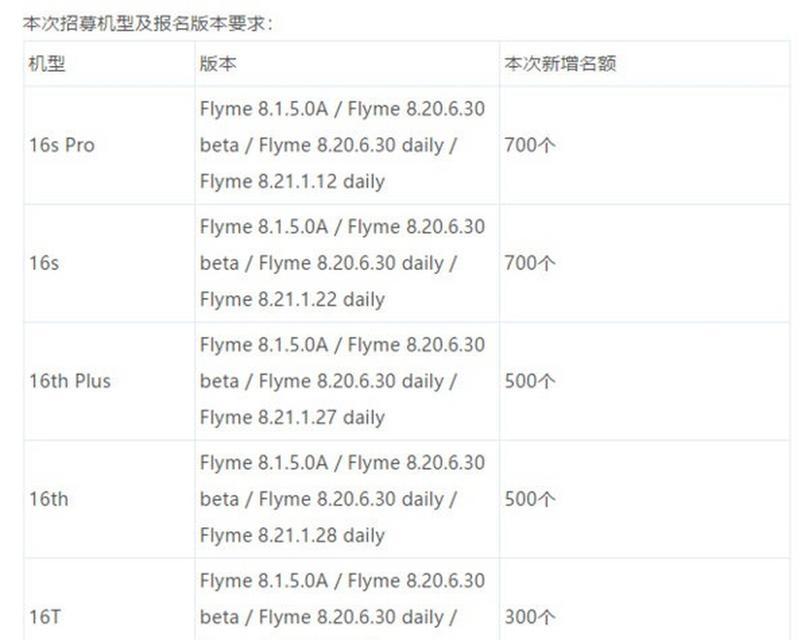The height and width of the screenshot is (640, 809).
Task: Click the 500个 quota for 16th Plus
Action: (x=530, y=381)
